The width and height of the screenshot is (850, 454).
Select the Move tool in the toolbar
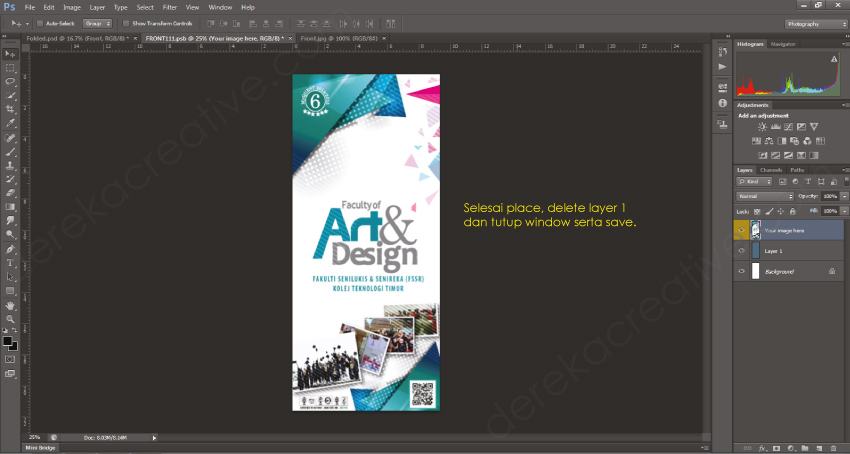click(11, 53)
